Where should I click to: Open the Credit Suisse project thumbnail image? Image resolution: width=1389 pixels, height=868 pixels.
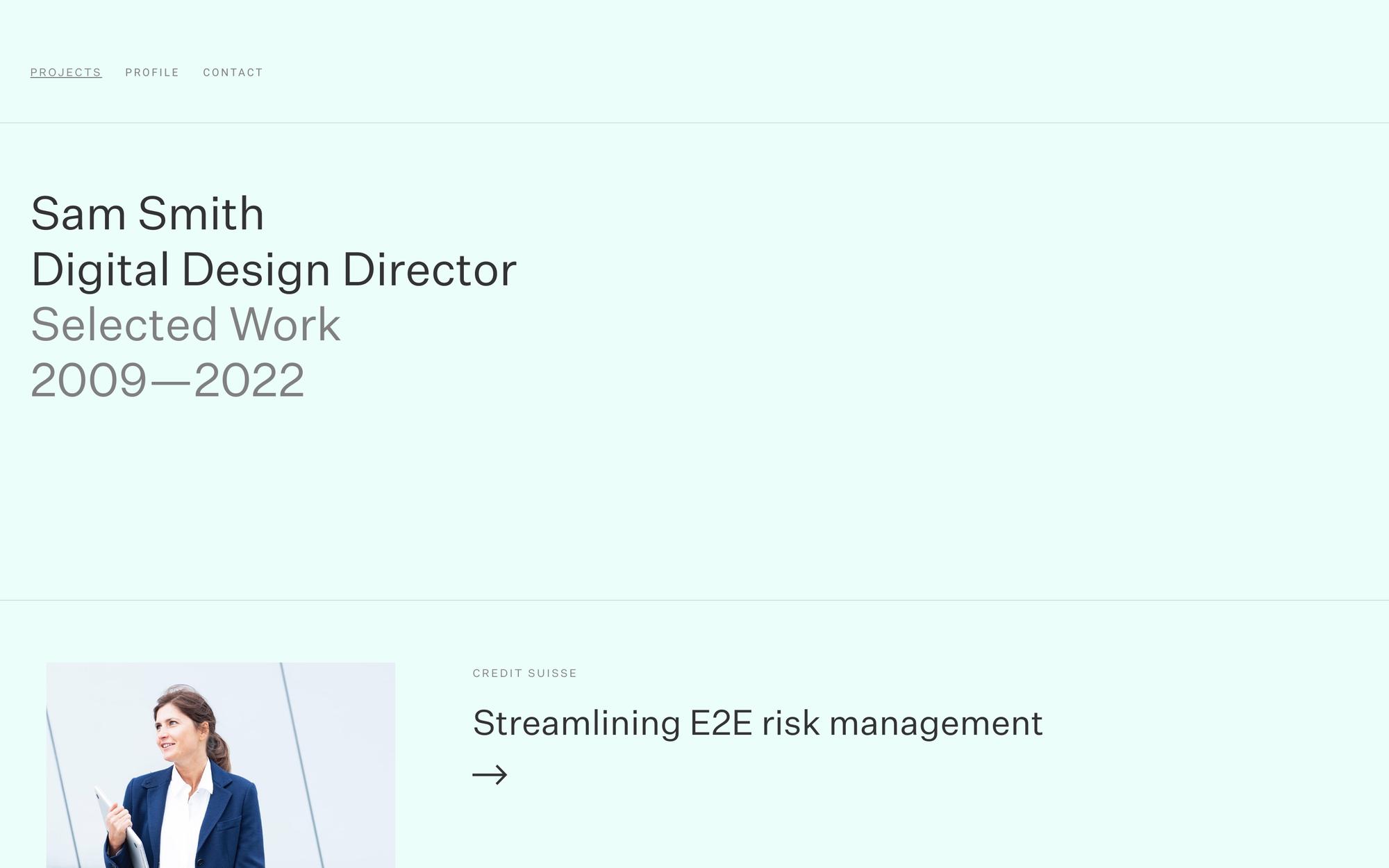click(221, 765)
